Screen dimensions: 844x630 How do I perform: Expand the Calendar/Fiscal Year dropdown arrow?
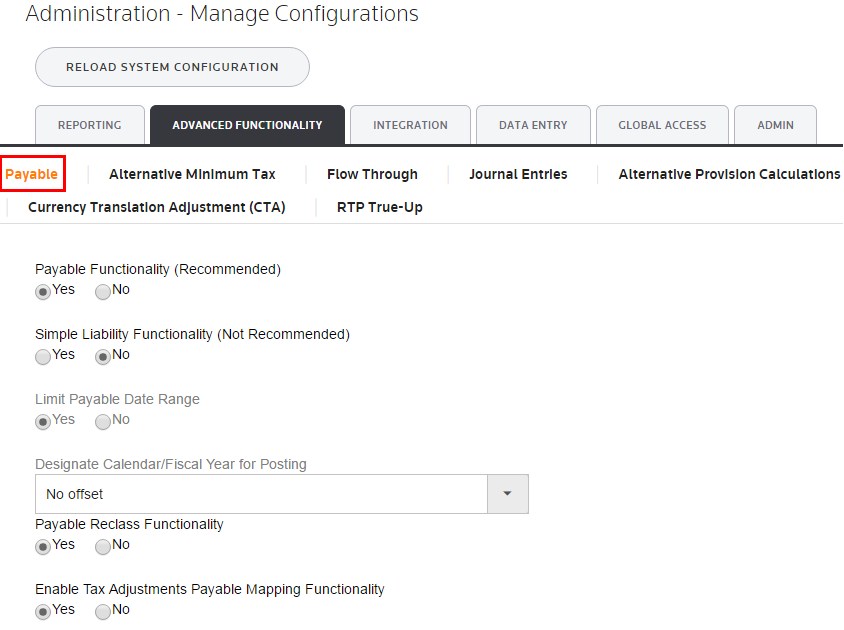click(x=507, y=494)
